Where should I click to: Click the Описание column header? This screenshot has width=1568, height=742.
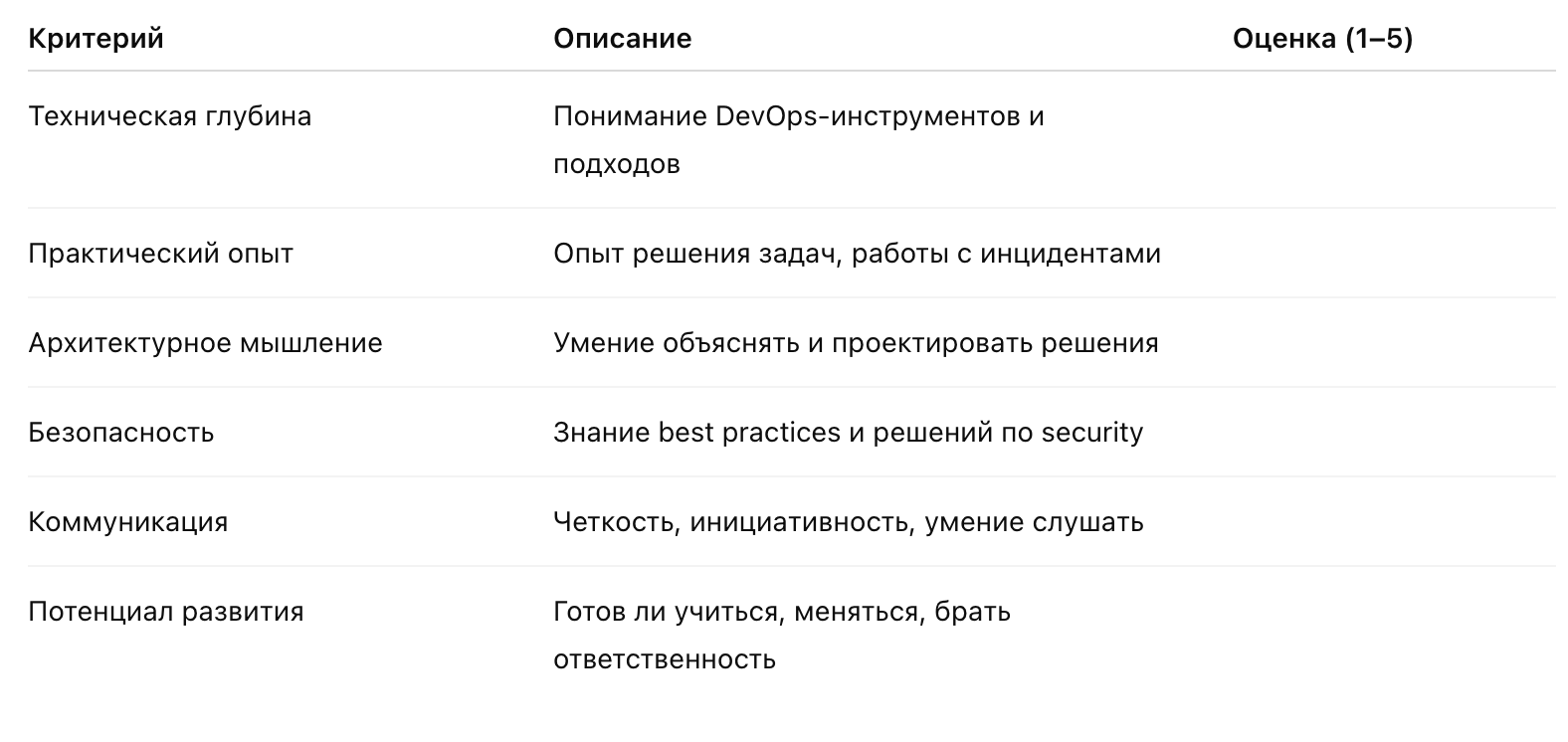point(622,39)
